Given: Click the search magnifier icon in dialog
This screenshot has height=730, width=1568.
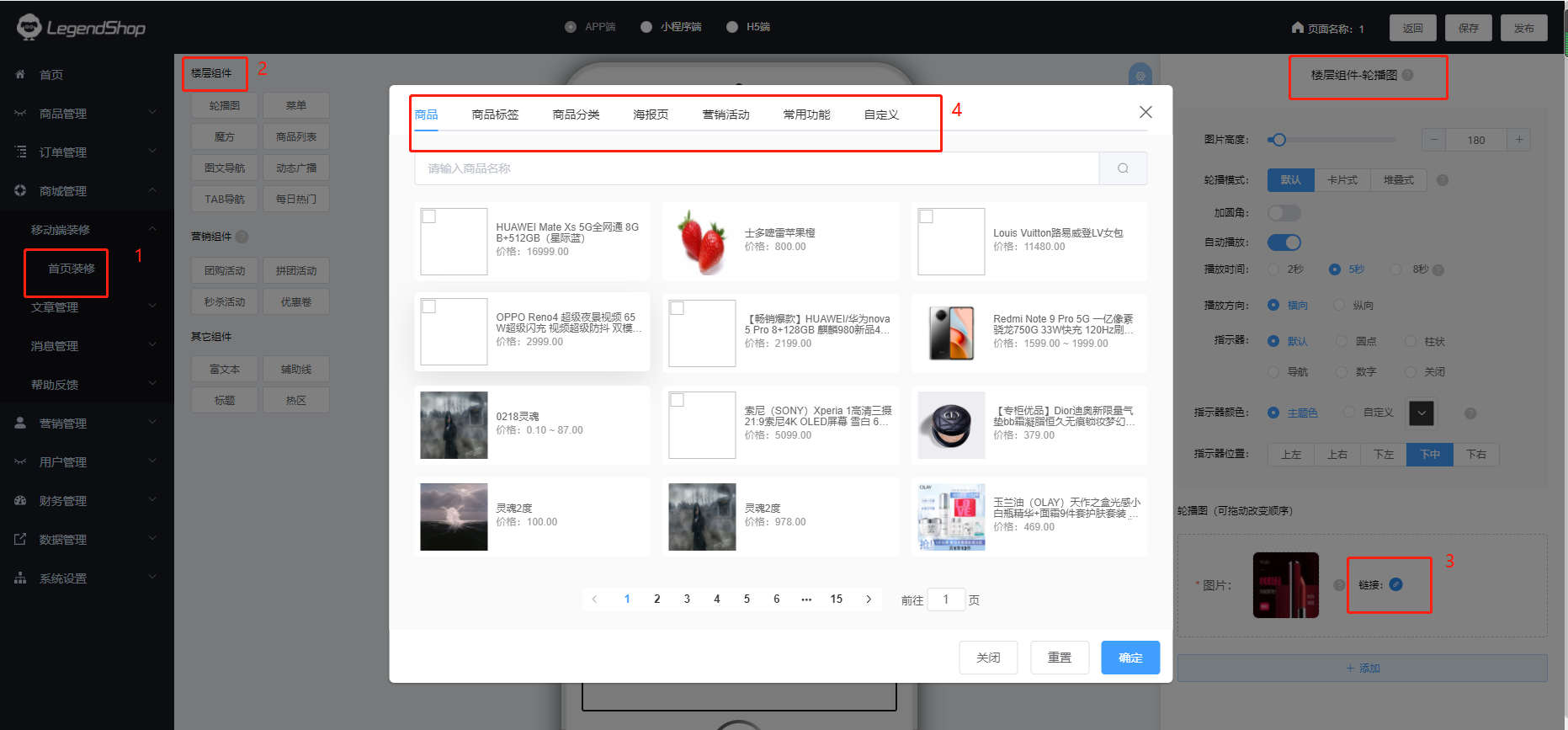Looking at the screenshot, I should [1123, 168].
